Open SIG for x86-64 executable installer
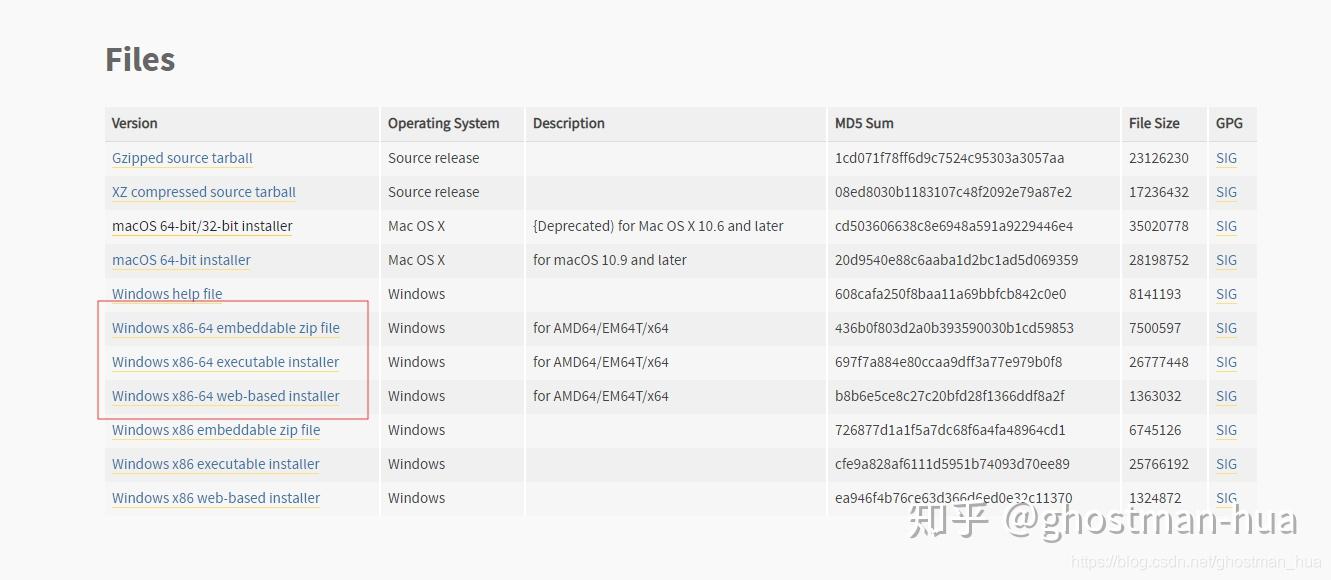 click(x=1226, y=362)
